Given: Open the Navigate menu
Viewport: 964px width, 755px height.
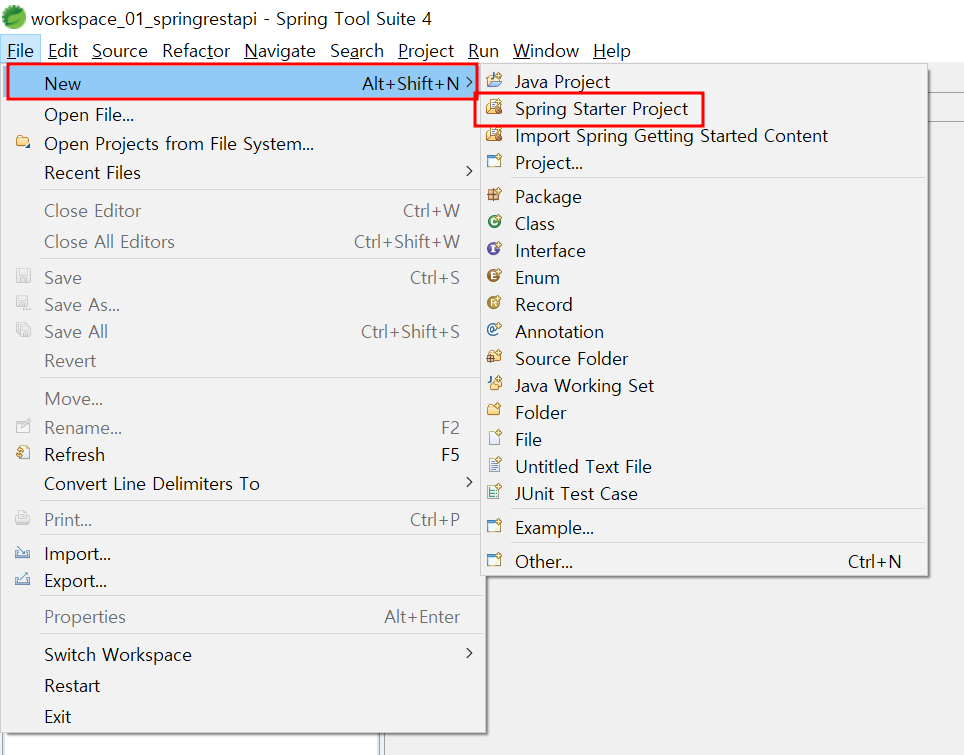Looking at the screenshot, I should (280, 50).
